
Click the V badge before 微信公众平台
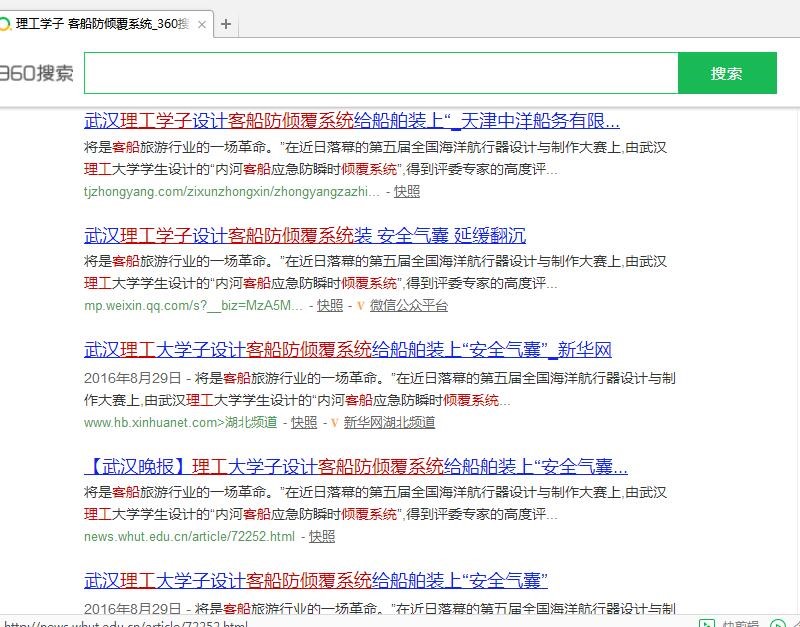point(360,306)
